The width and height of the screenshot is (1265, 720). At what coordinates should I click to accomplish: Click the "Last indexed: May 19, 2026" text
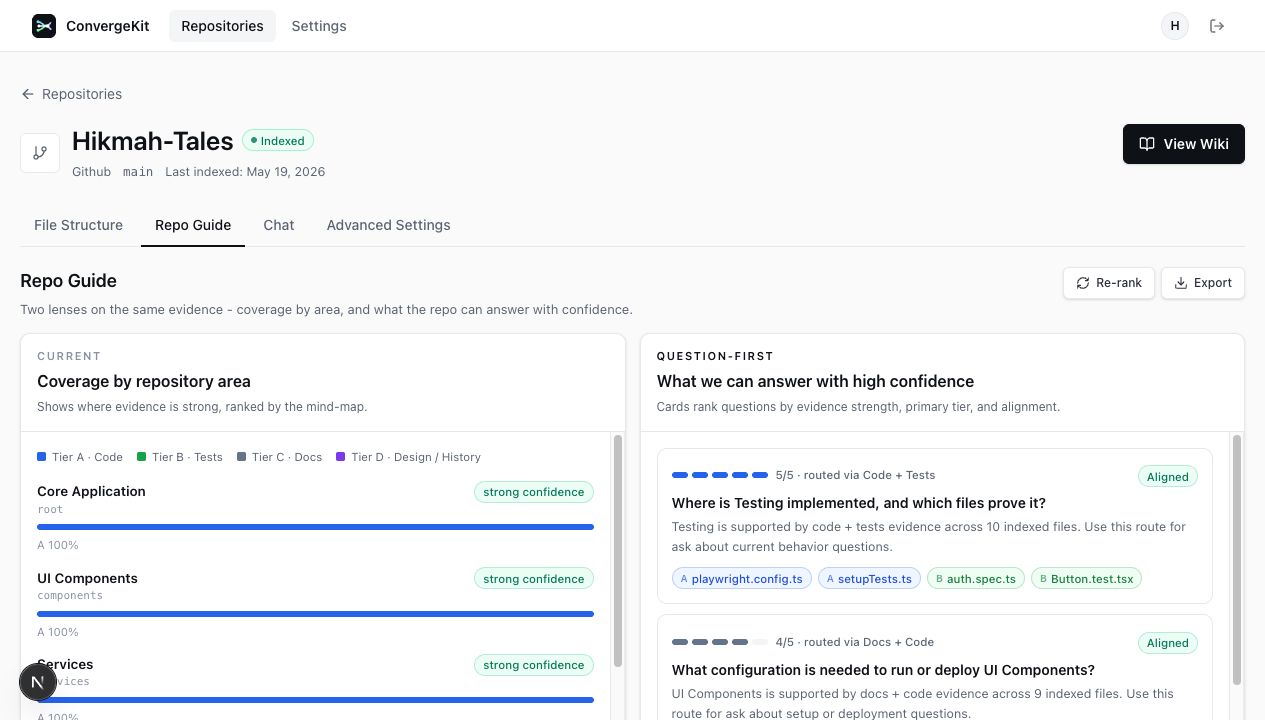tap(245, 172)
